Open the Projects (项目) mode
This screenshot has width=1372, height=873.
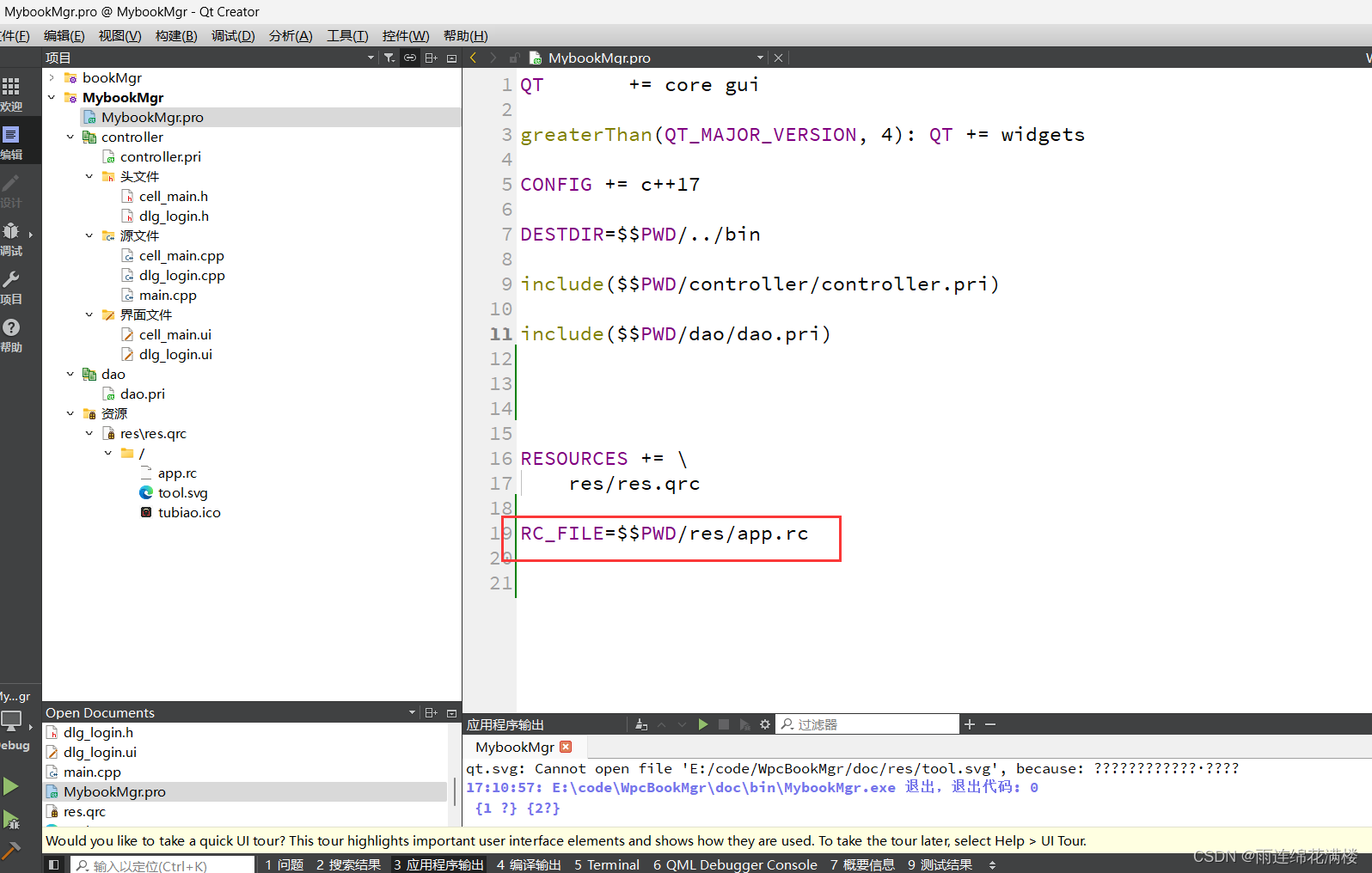click(12, 286)
